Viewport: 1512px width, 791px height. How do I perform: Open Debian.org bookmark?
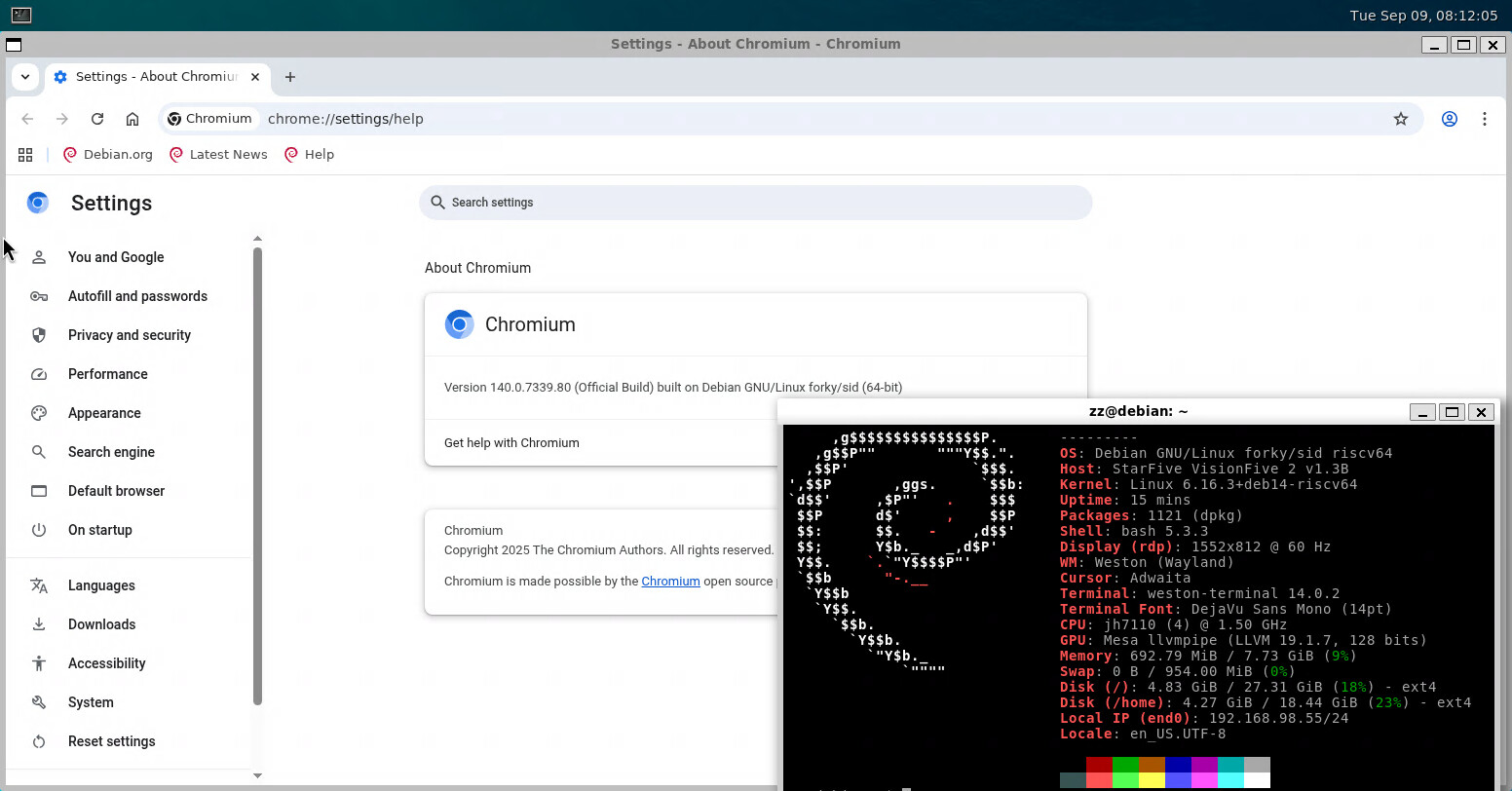[x=108, y=155]
